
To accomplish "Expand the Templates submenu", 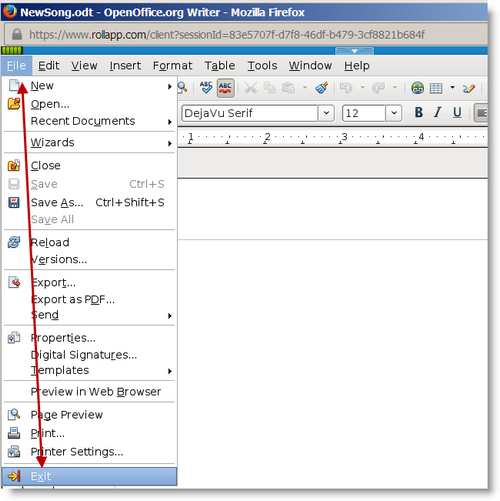I will (x=89, y=370).
